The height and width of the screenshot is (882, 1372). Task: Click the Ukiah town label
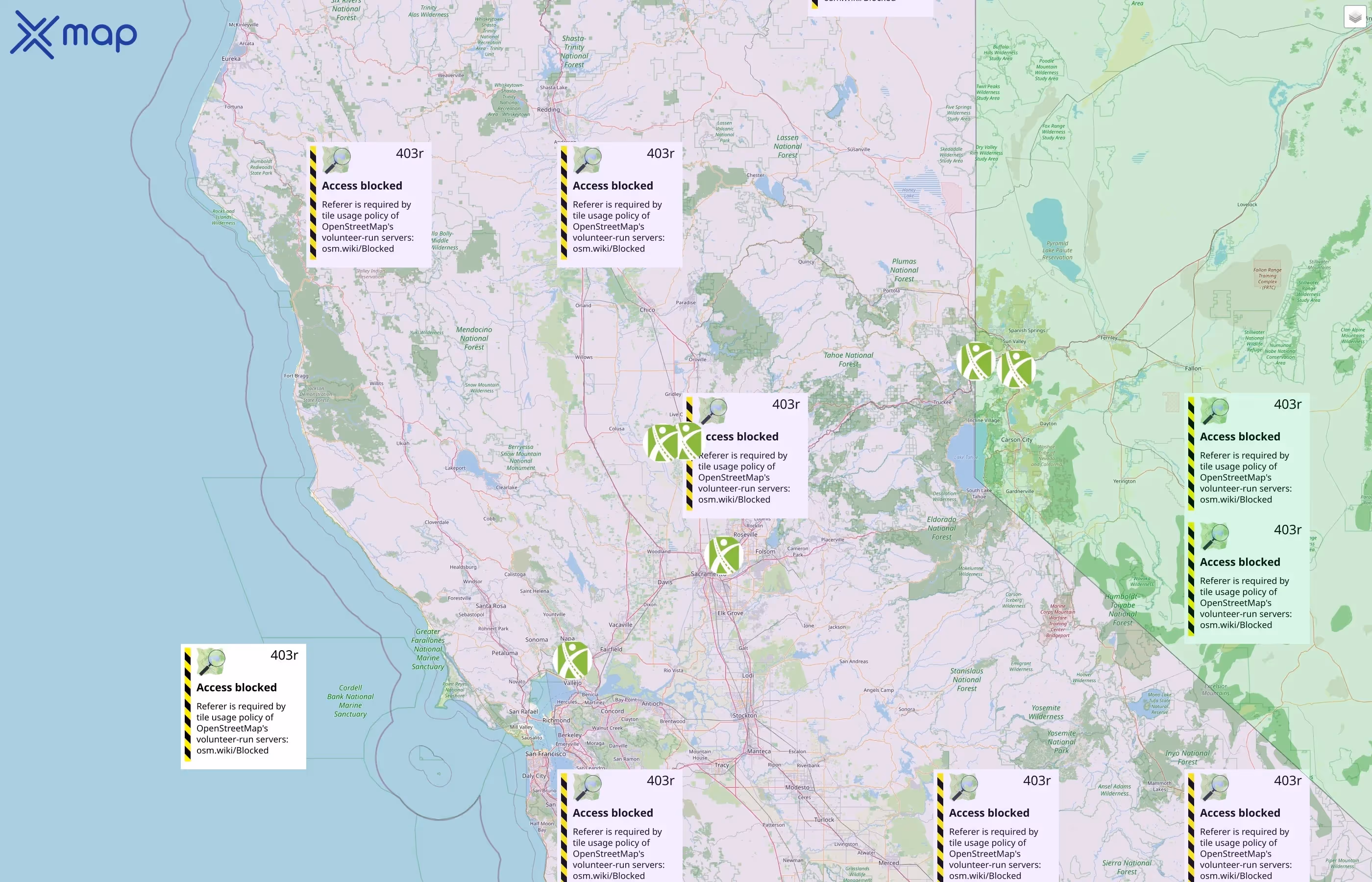(x=403, y=443)
